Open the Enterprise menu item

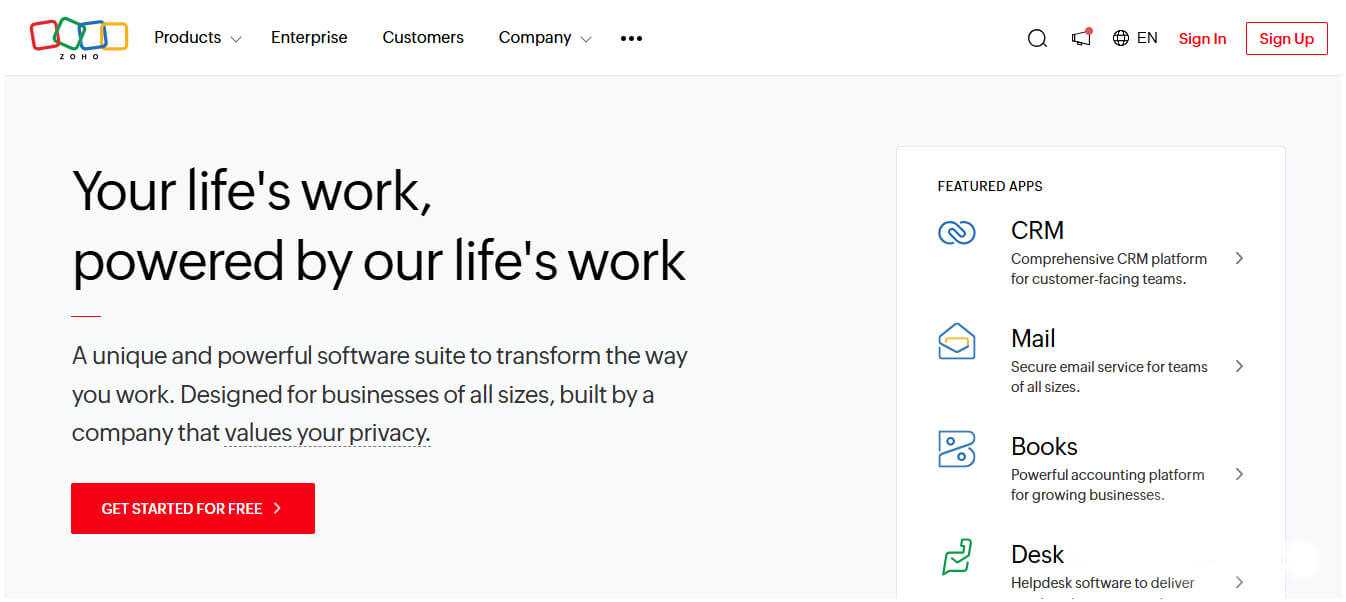pos(308,38)
